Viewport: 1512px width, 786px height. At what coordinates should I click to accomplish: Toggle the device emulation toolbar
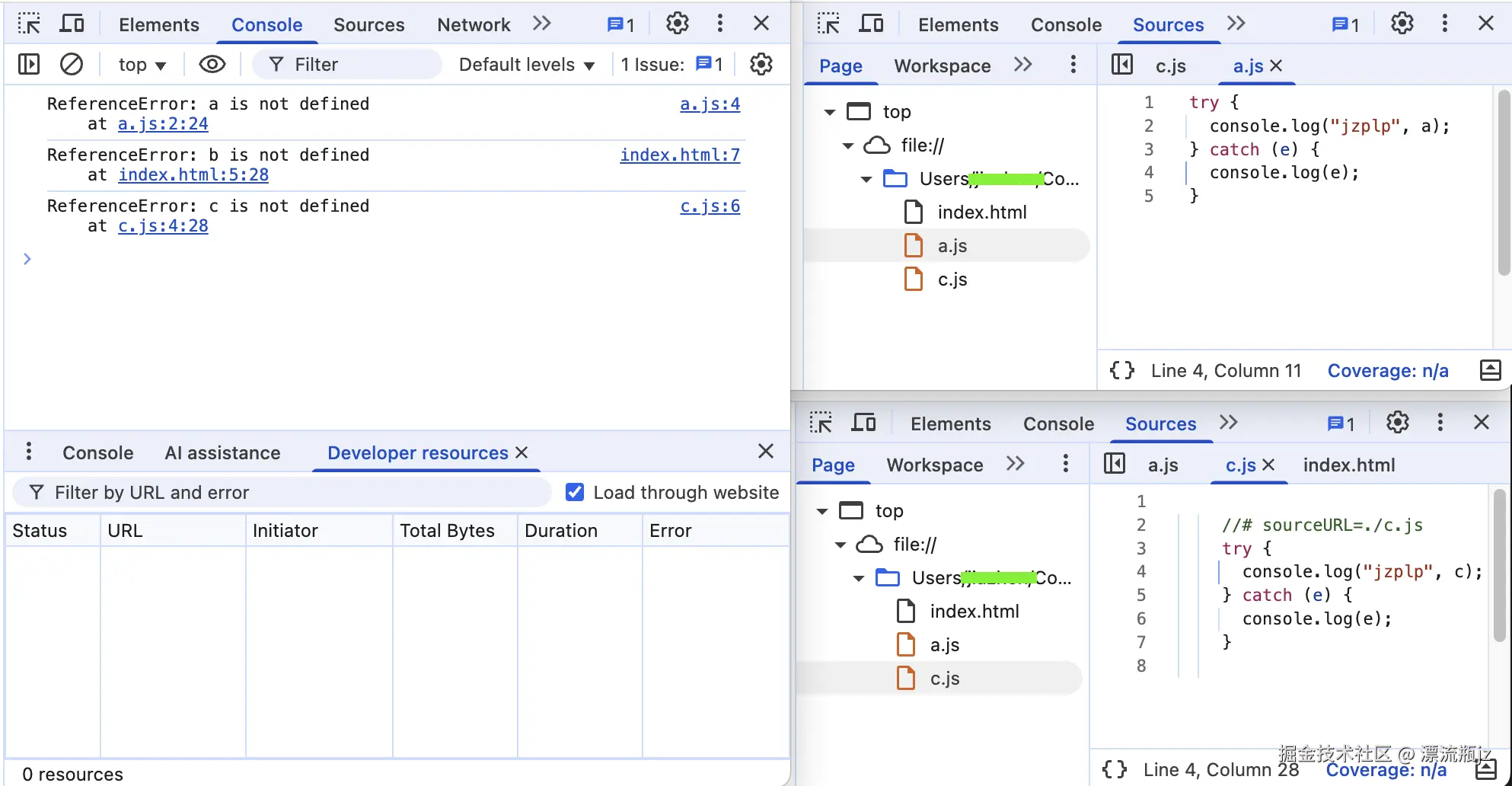tap(72, 23)
